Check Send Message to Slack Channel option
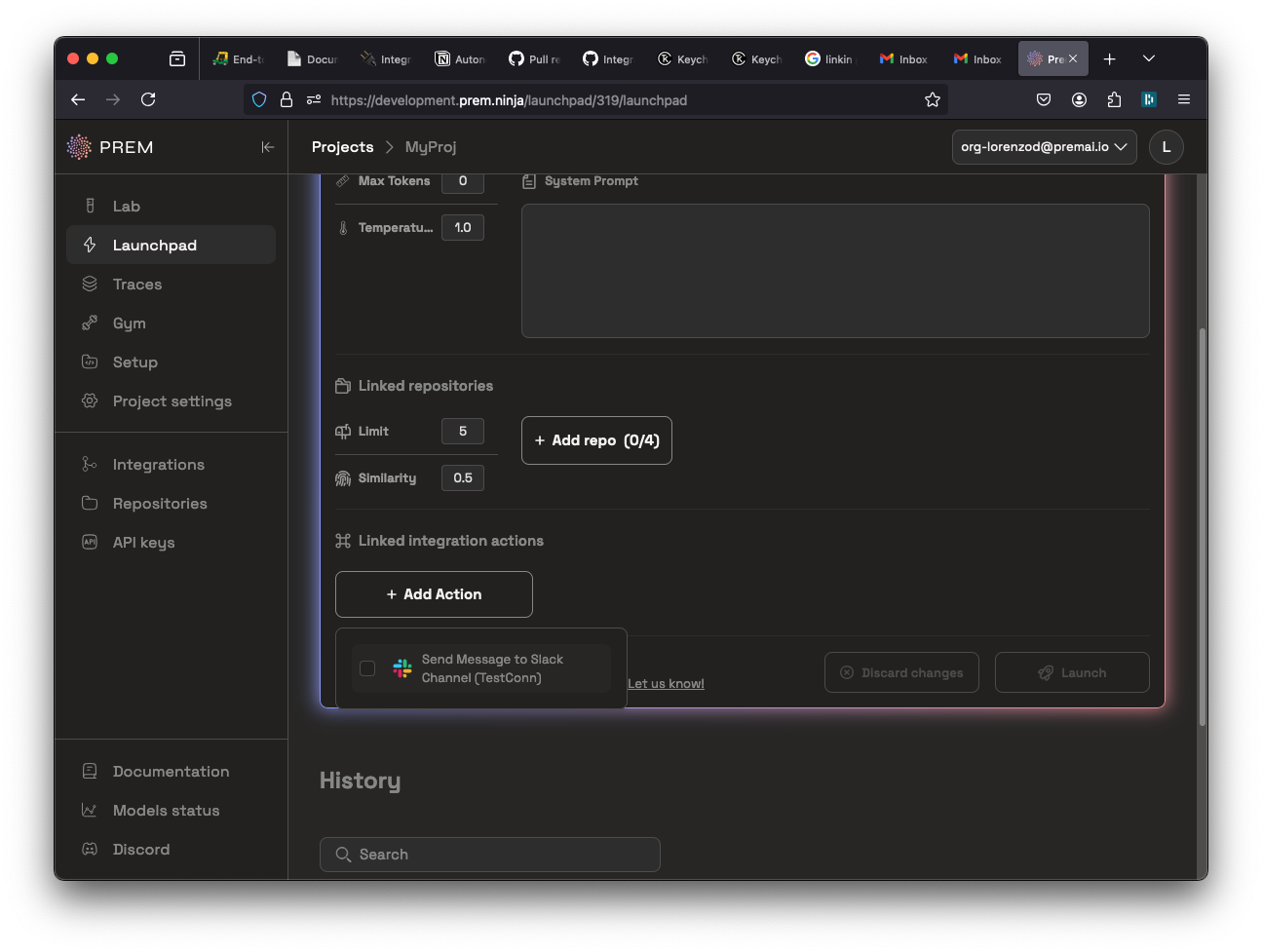 pyautogui.click(x=367, y=668)
